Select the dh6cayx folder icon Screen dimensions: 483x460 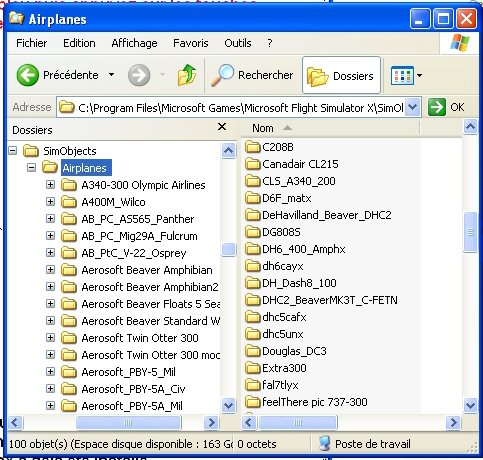tap(252, 266)
